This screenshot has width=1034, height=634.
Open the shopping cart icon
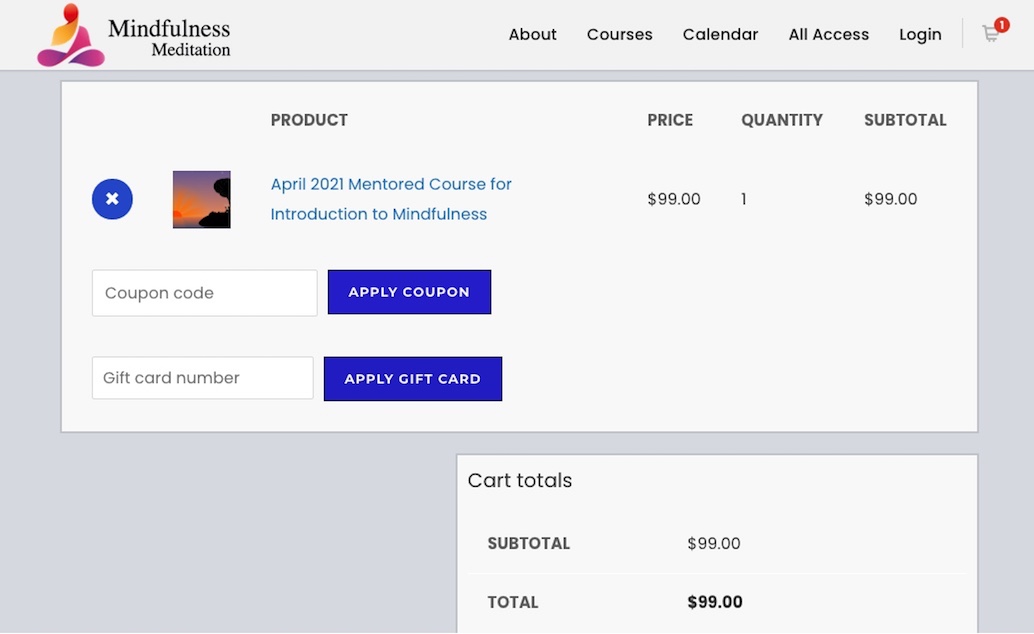[990, 34]
